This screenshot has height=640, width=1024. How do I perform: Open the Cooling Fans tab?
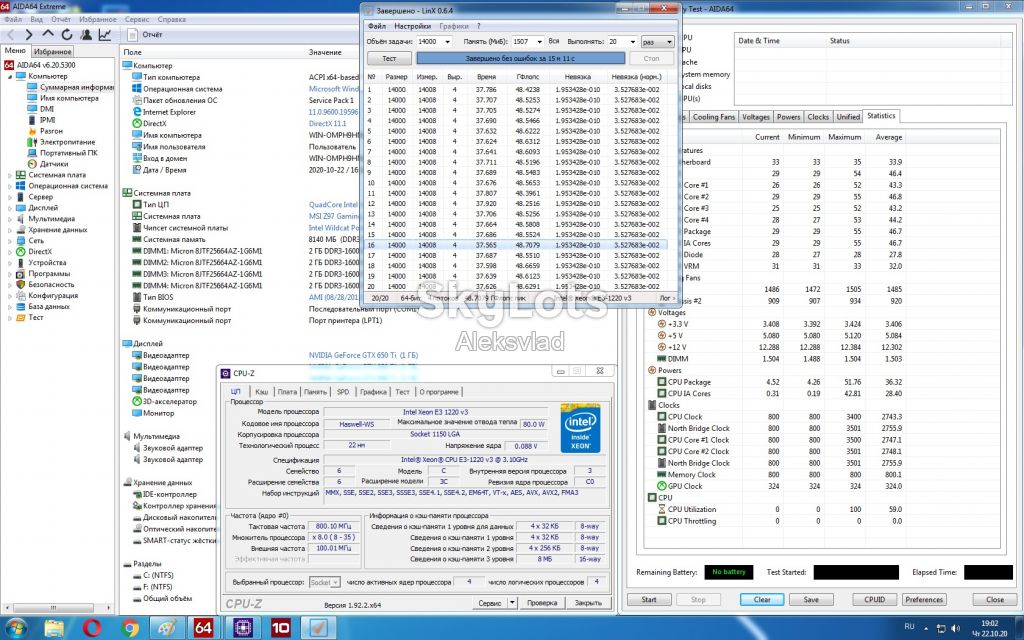pyautogui.click(x=714, y=117)
